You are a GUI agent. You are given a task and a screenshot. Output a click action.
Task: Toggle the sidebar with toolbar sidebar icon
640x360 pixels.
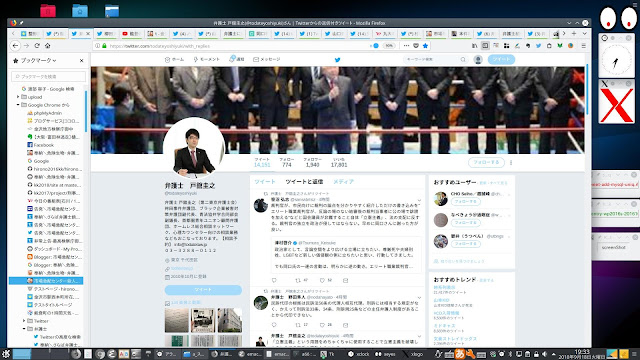coord(485,46)
